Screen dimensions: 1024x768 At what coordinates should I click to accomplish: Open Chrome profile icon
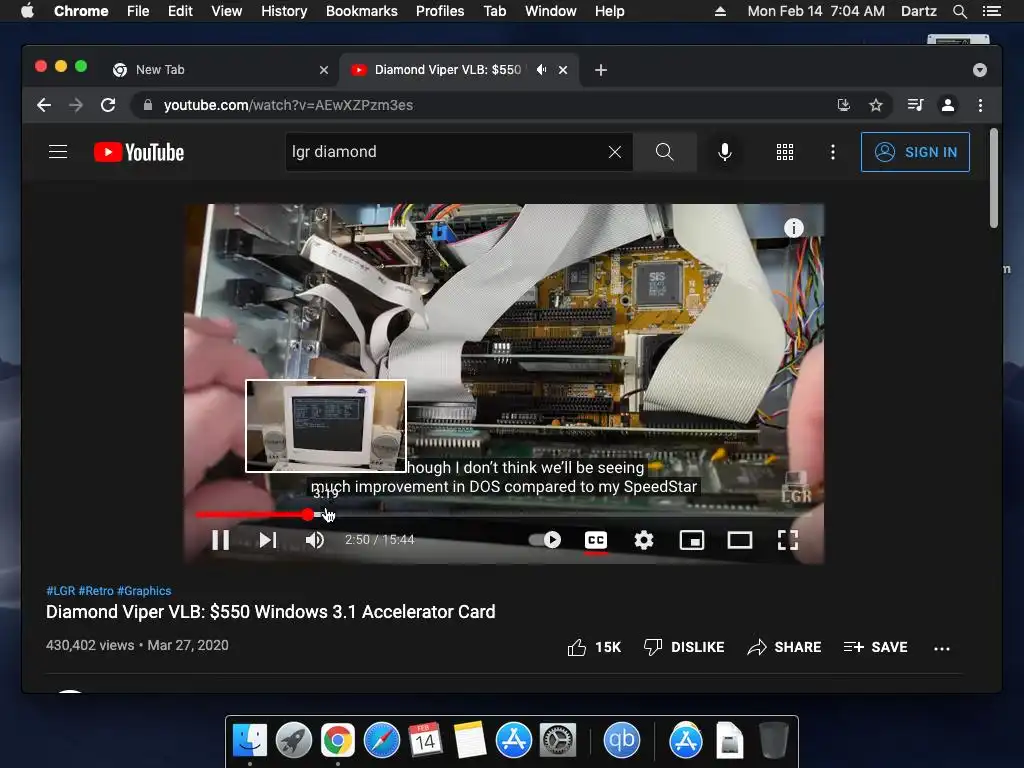coord(948,105)
